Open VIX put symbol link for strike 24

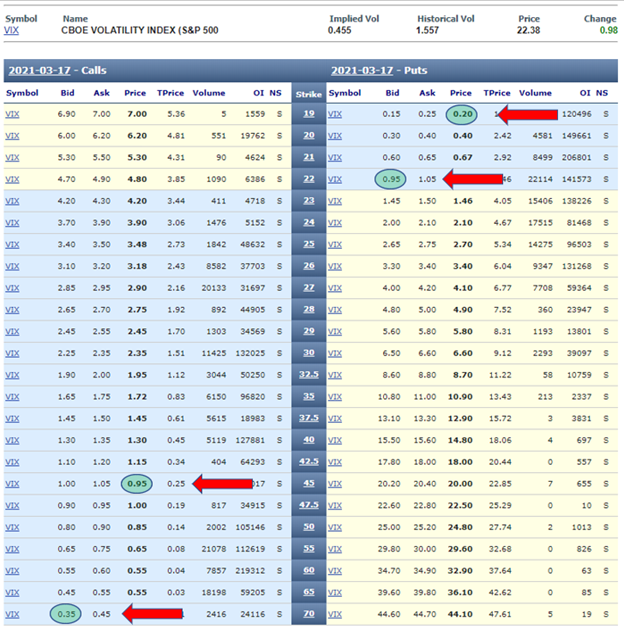335,223
